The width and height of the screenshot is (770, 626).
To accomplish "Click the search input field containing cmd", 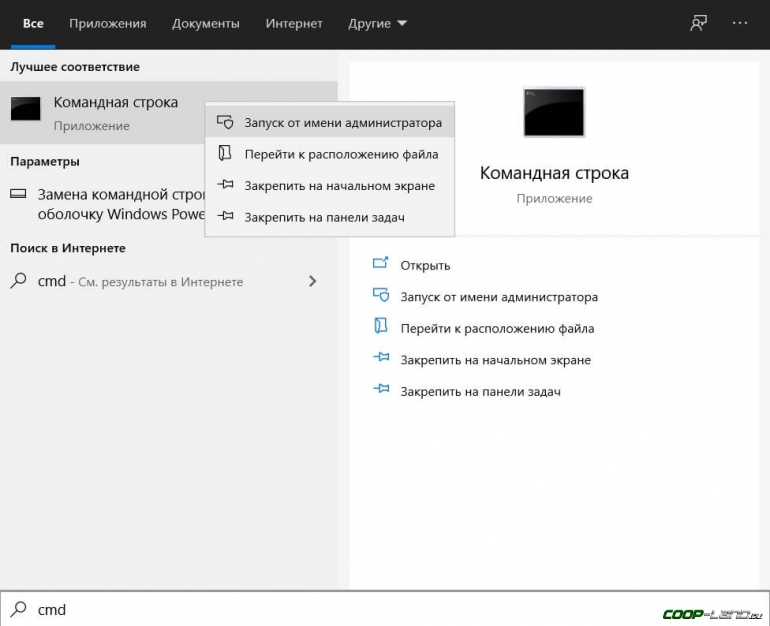I will coord(300,609).
